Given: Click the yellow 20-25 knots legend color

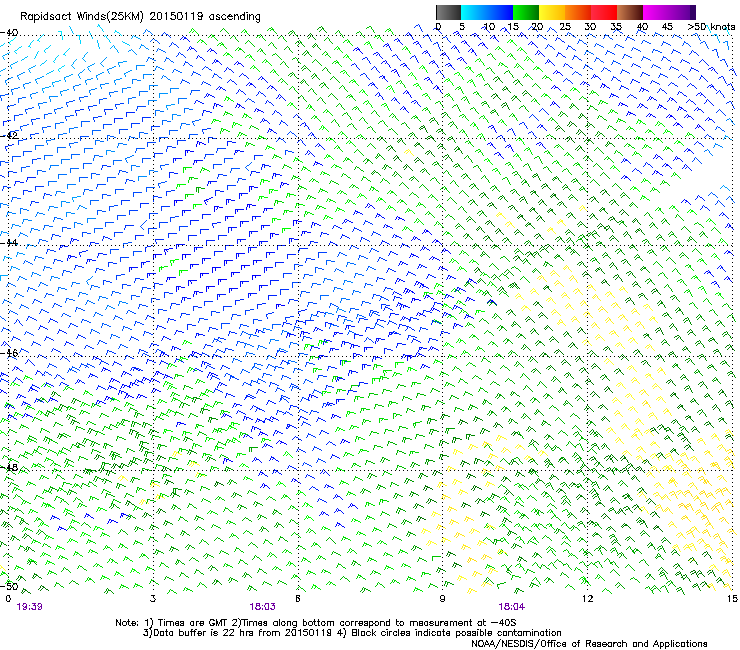Looking at the screenshot, I should pyautogui.click(x=552, y=12).
